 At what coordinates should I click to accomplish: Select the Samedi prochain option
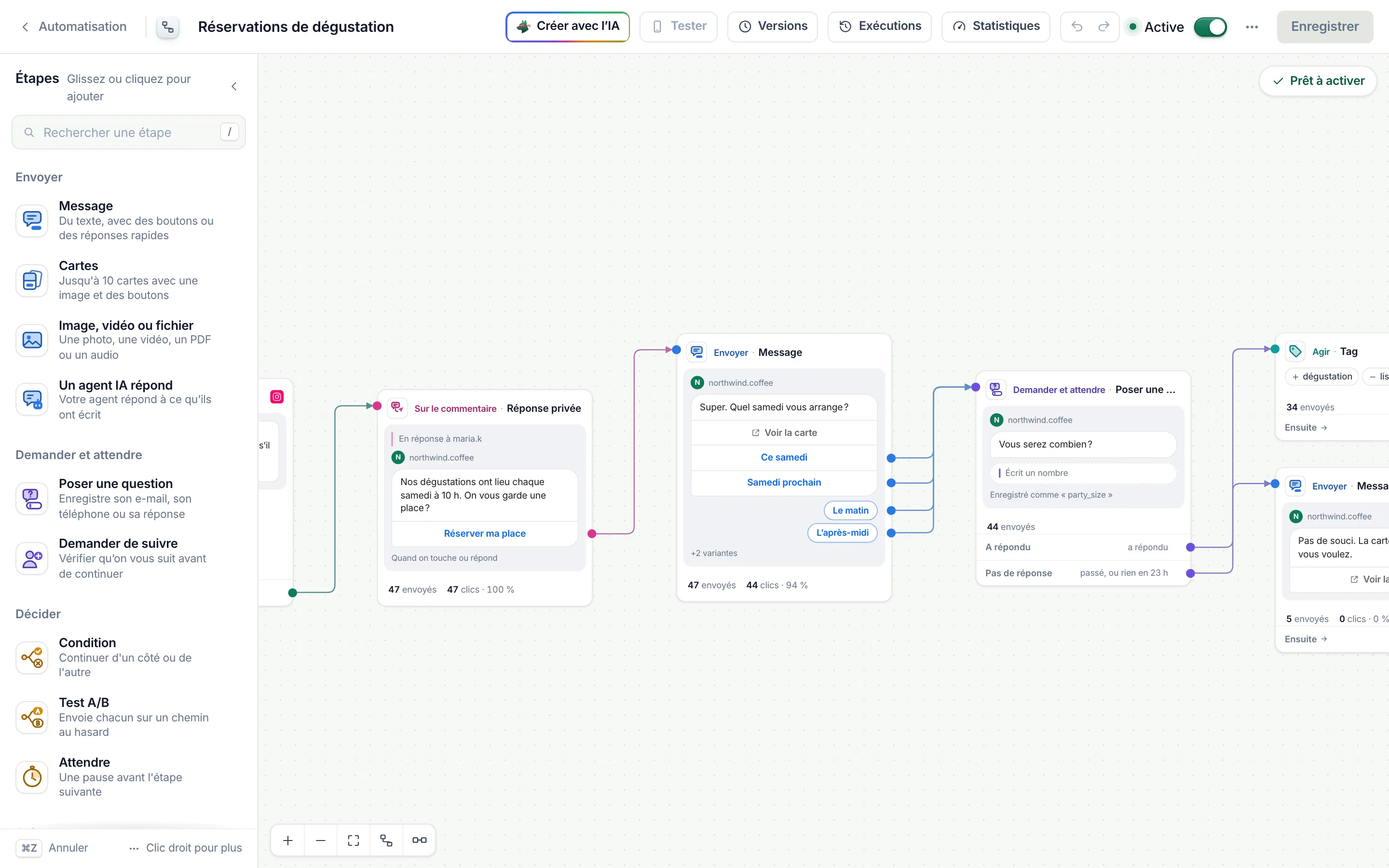click(784, 483)
